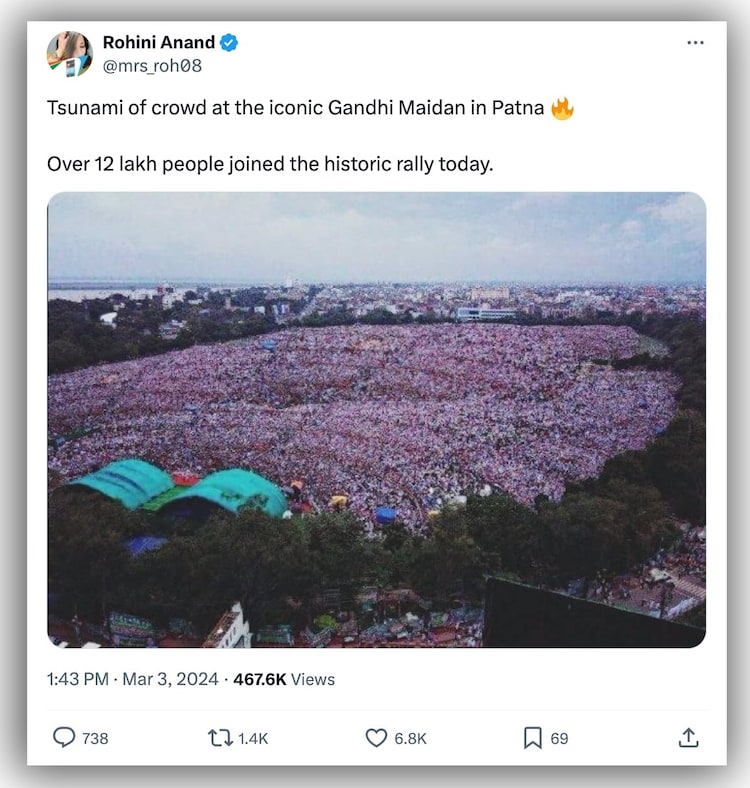Click the 738 replies count
This screenshot has height=788, width=750.
point(95,739)
